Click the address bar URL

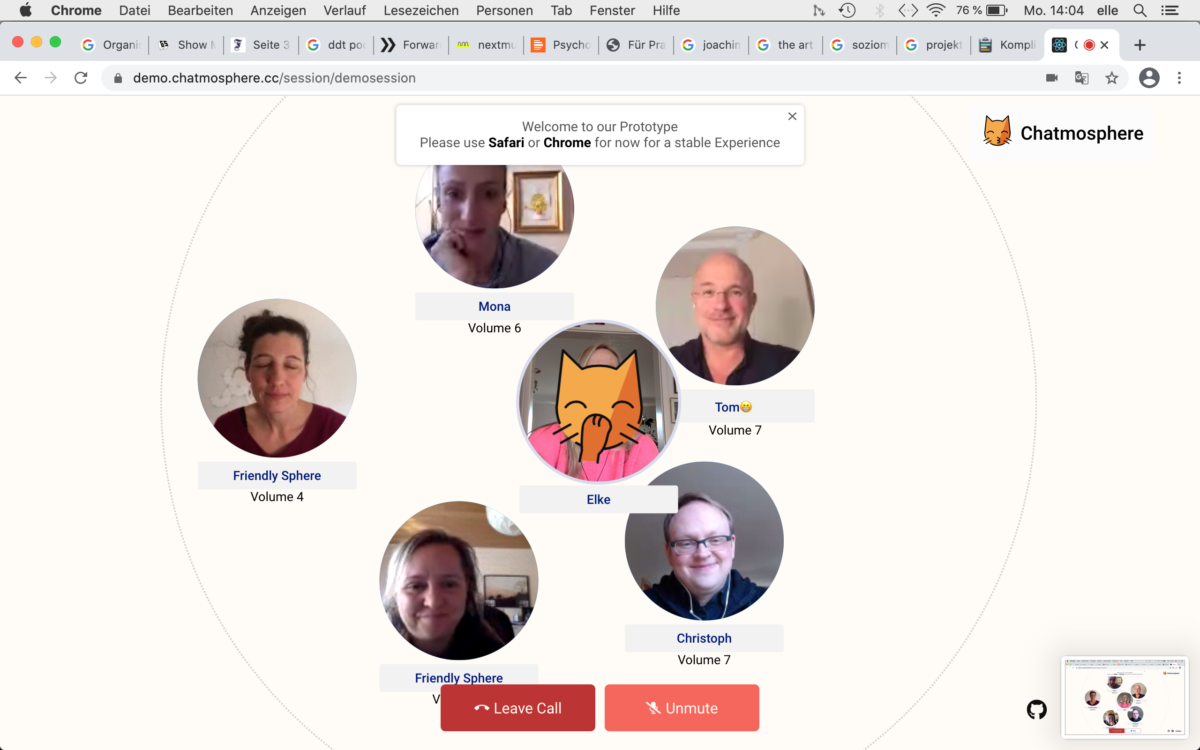[274, 78]
